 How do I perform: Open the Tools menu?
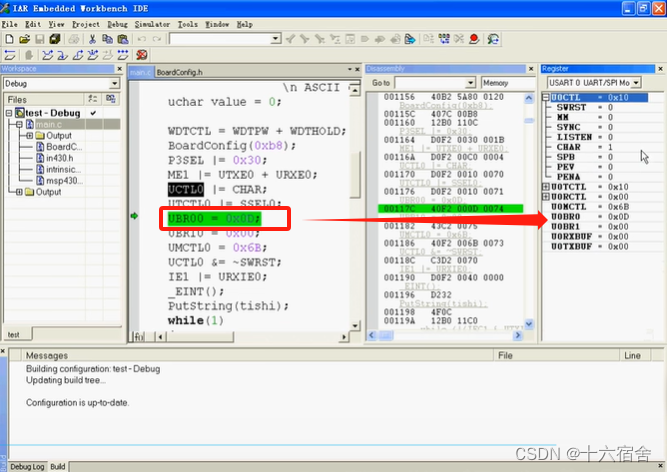pos(187,24)
